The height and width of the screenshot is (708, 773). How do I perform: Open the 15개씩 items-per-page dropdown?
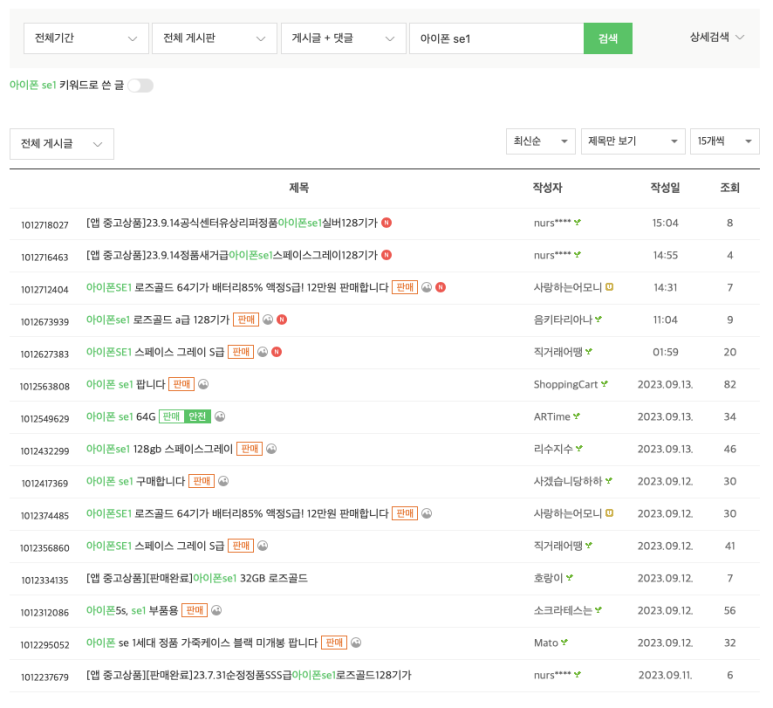[724, 142]
